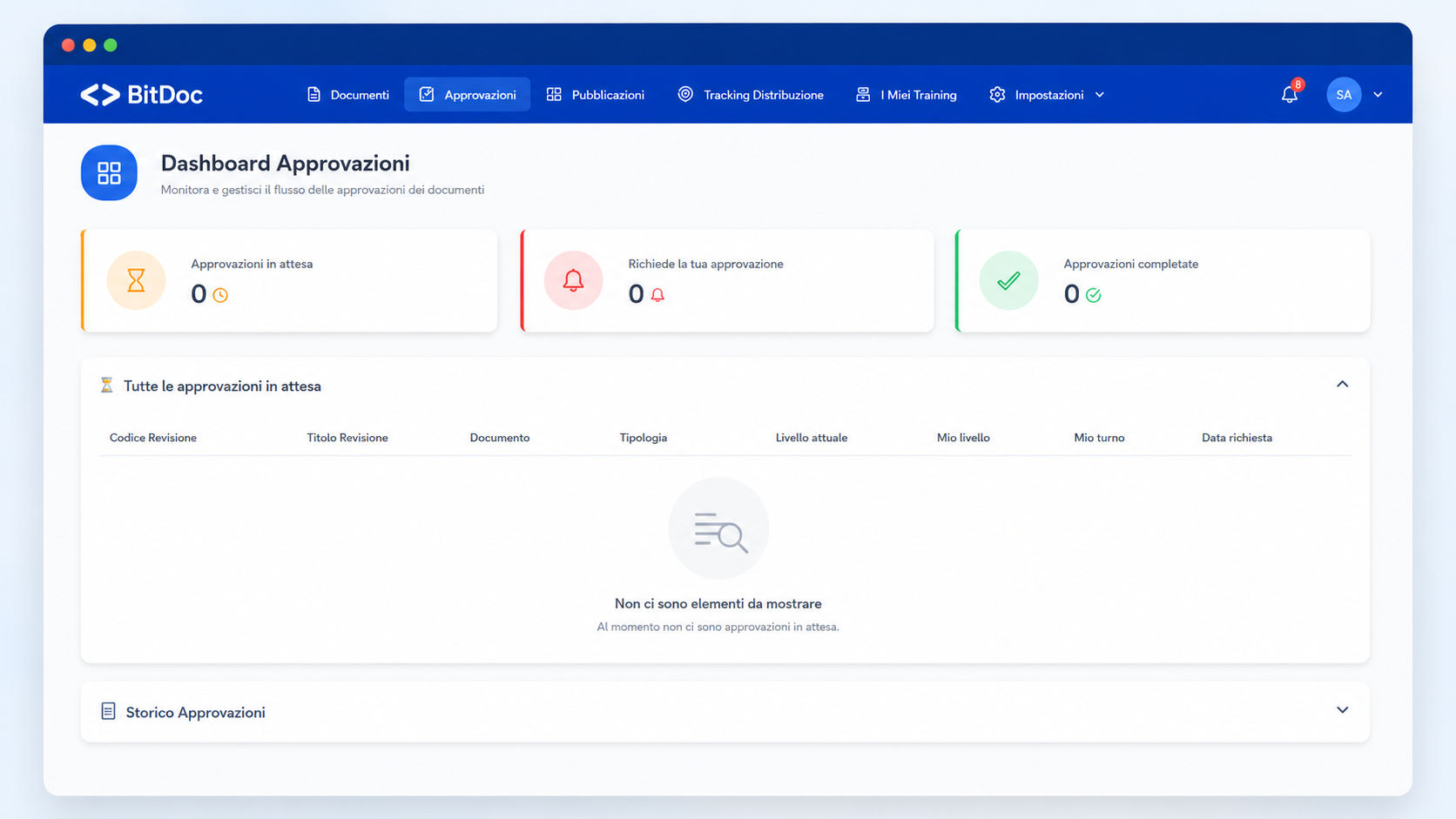Screen dimensions: 1456x819
Task: Click the yellow minimize window button
Action: 90,45
